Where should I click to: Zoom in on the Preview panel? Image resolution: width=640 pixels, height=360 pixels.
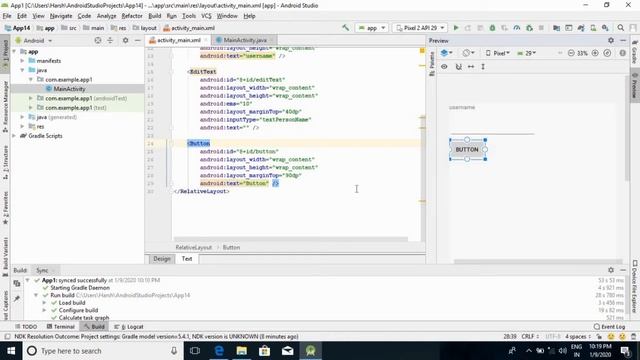[x=595, y=53]
